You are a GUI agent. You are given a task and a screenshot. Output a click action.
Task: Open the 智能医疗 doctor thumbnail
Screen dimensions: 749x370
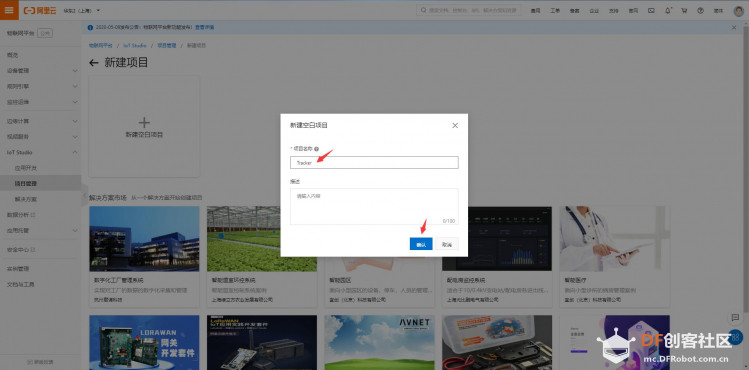[x=614, y=239]
